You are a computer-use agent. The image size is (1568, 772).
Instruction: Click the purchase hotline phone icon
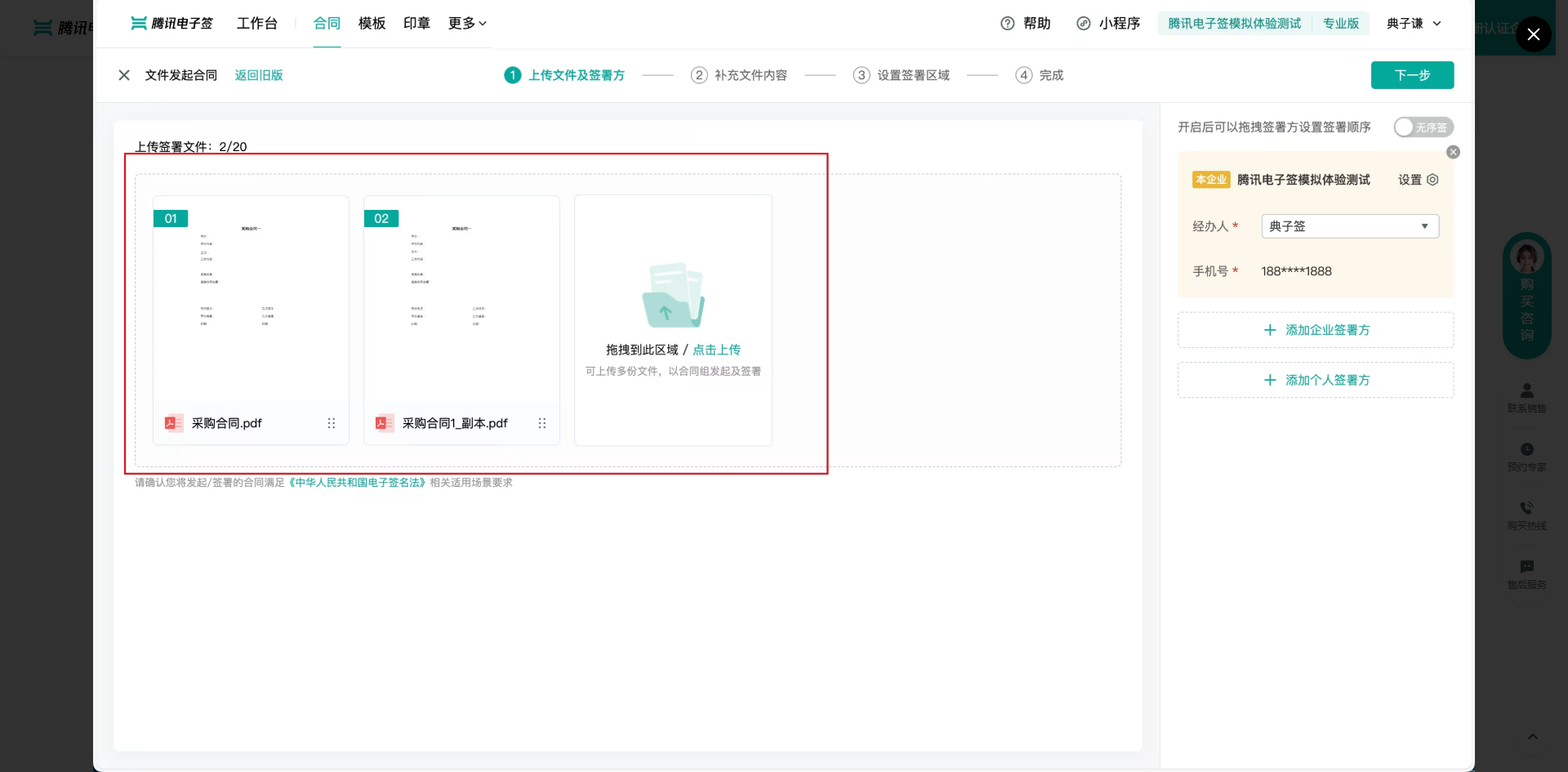1526,507
